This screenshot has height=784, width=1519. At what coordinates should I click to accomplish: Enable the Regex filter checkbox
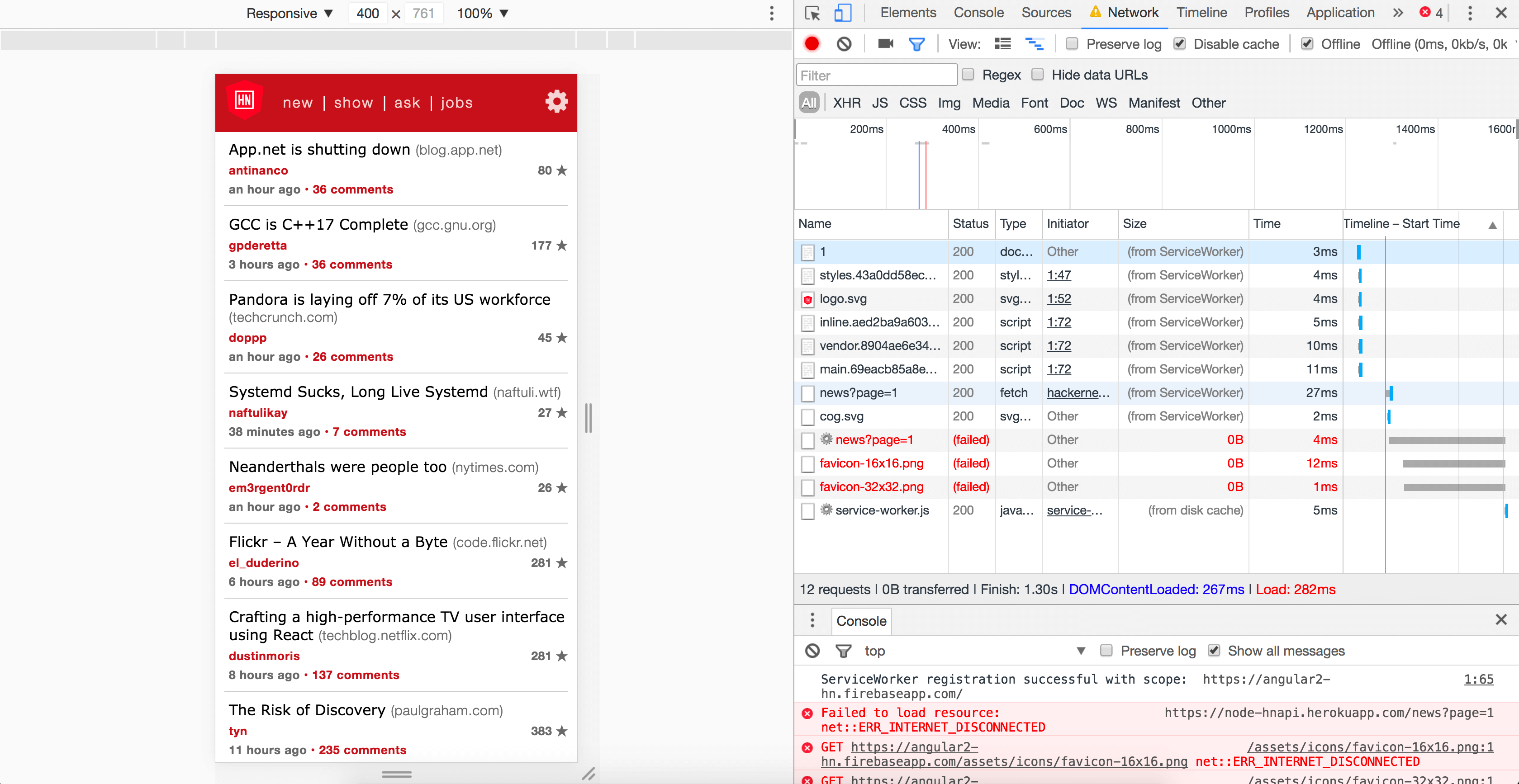(968, 74)
